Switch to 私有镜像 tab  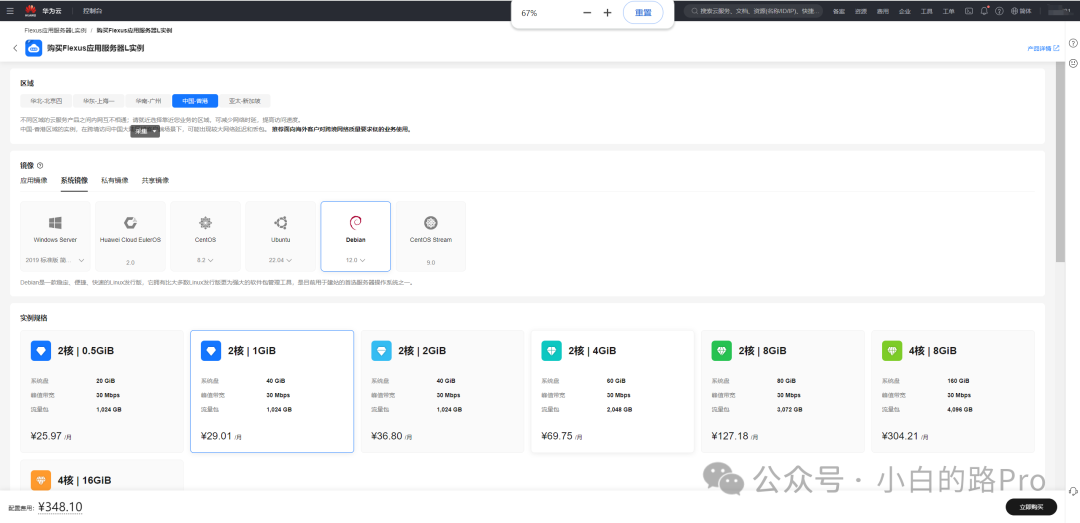[114, 181]
